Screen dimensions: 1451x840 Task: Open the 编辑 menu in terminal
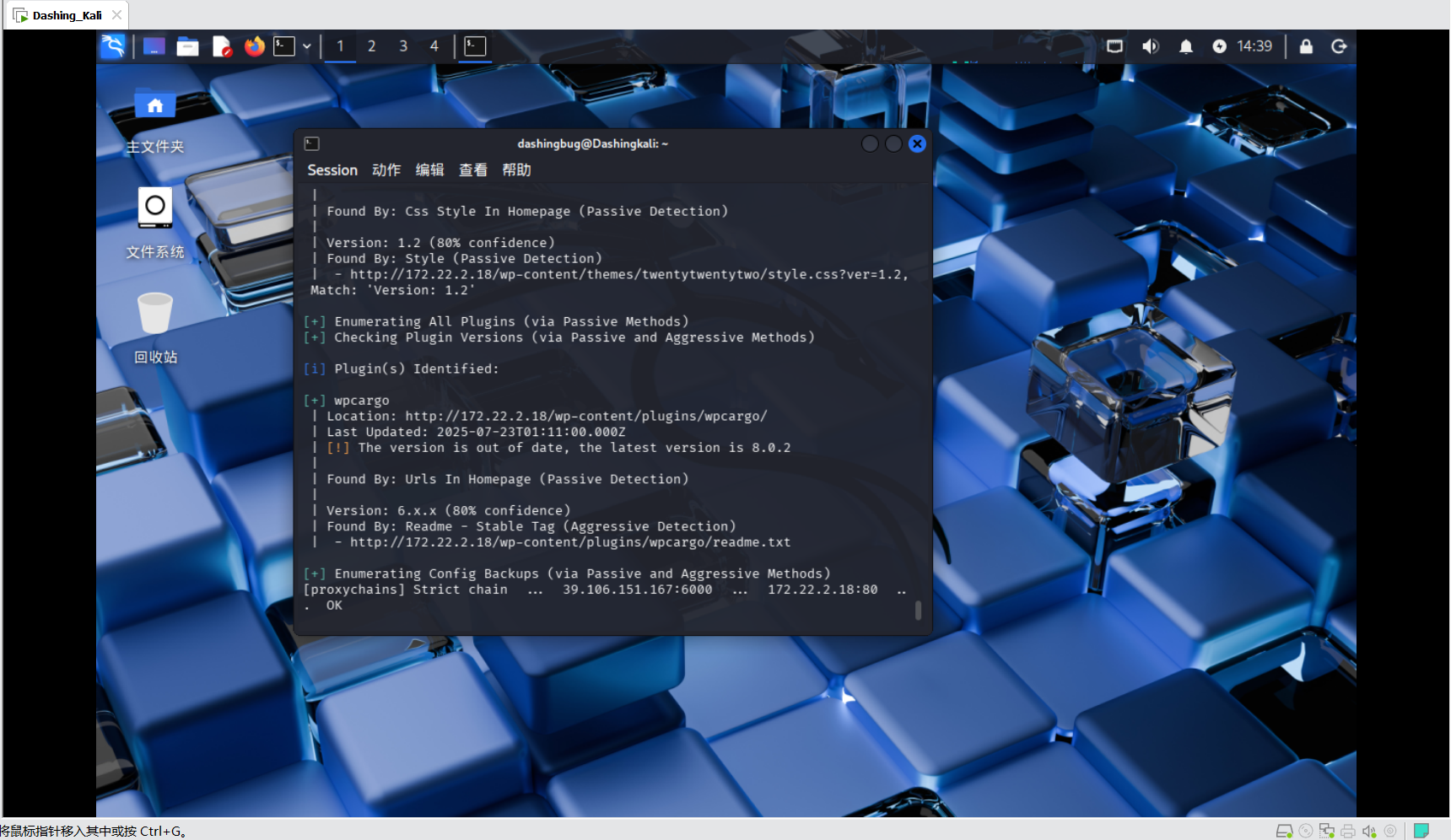(x=429, y=170)
